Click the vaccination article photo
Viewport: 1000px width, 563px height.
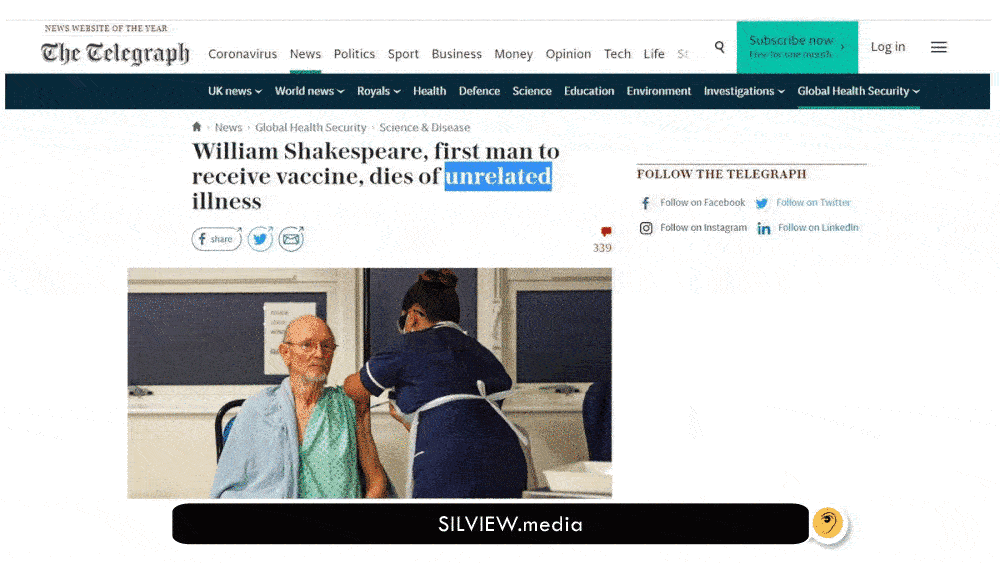click(369, 383)
